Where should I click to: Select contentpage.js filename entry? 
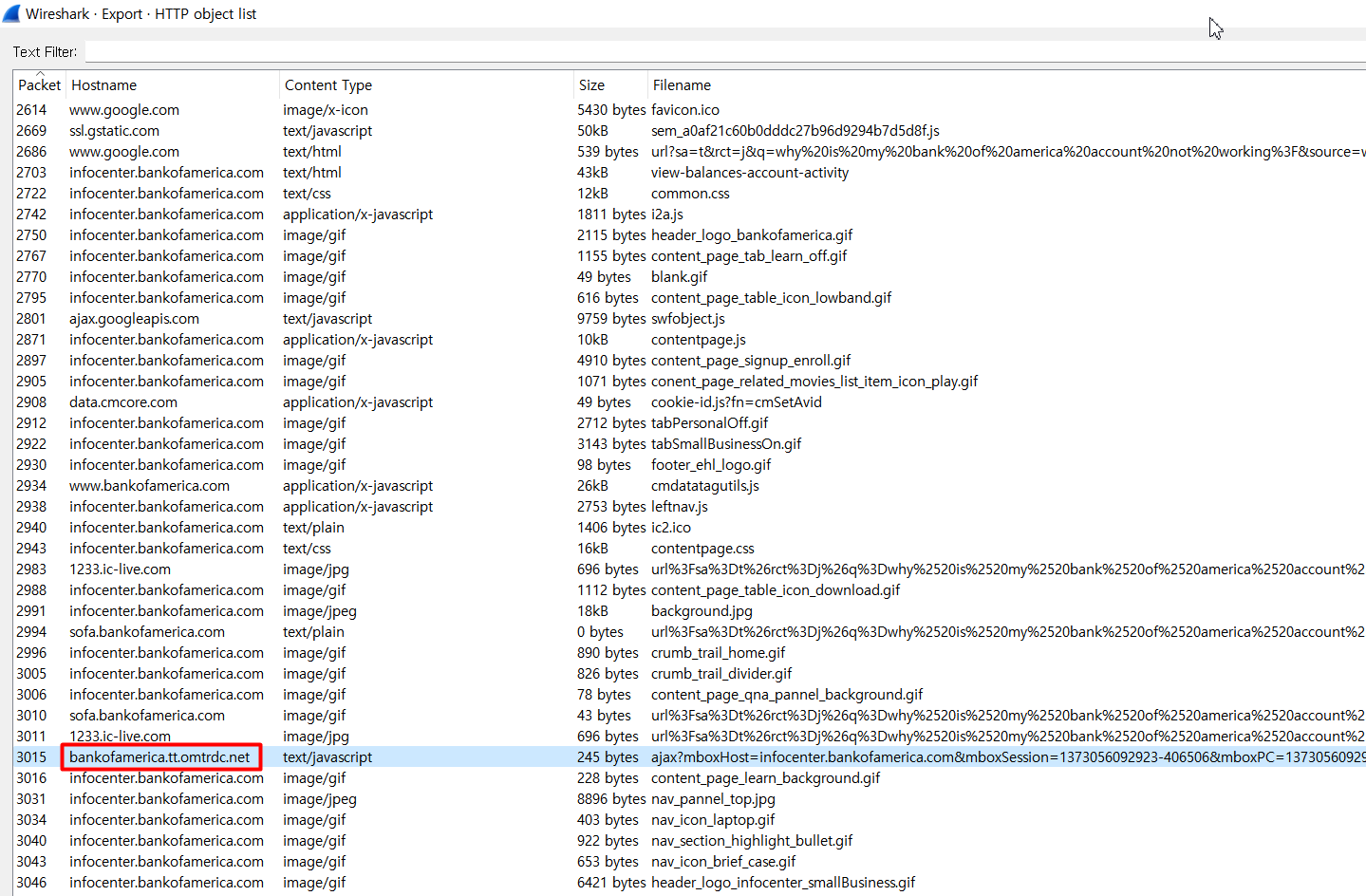tap(699, 340)
